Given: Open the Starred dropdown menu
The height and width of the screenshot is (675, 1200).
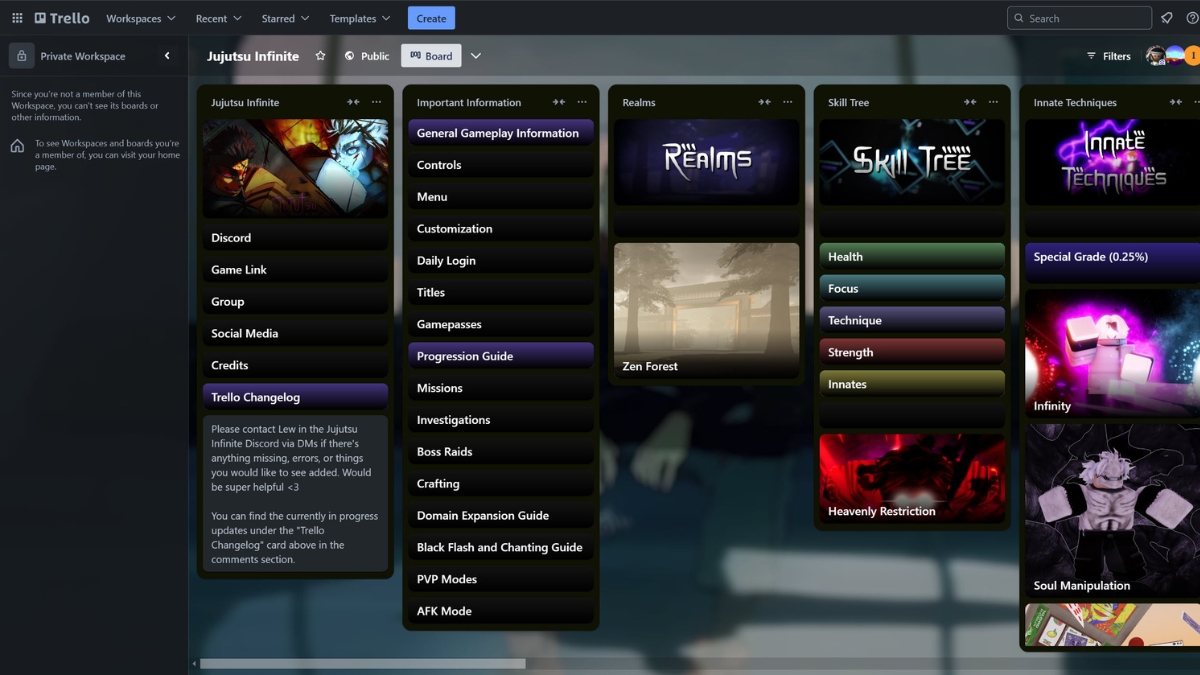Looking at the screenshot, I should point(285,18).
